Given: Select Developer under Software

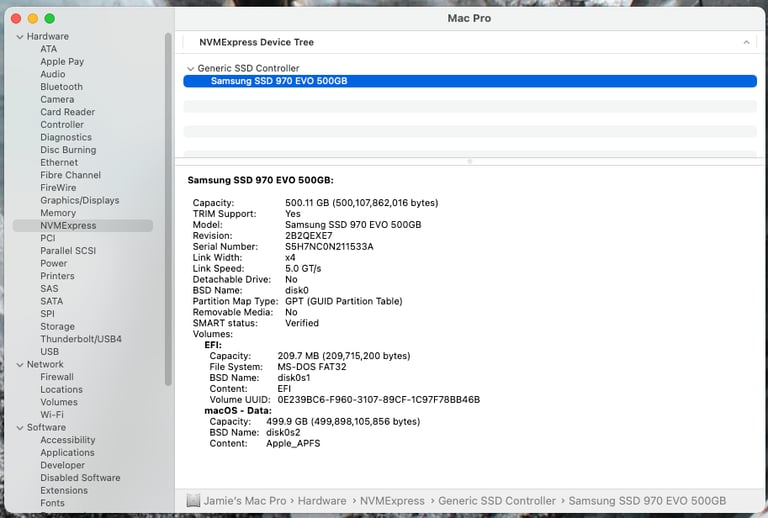Looking at the screenshot, I should tap(62, 466).
